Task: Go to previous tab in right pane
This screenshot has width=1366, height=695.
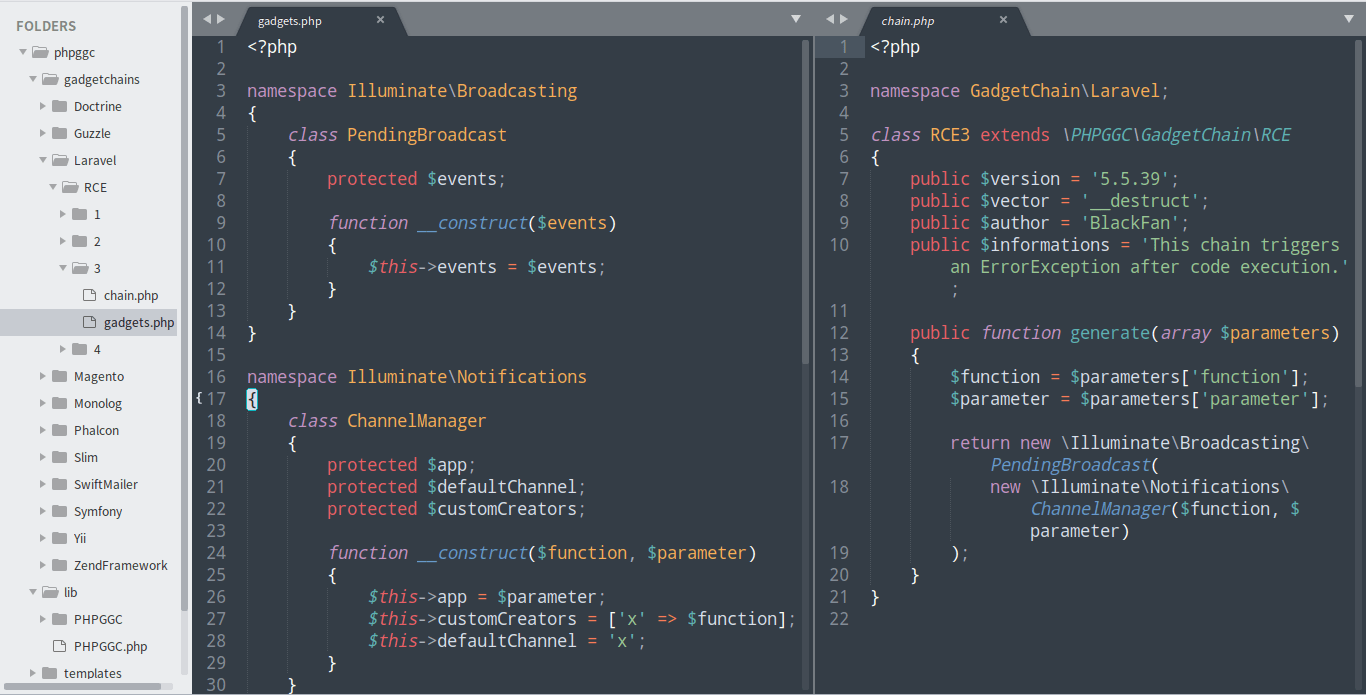Action: click(x=829, y=19)
